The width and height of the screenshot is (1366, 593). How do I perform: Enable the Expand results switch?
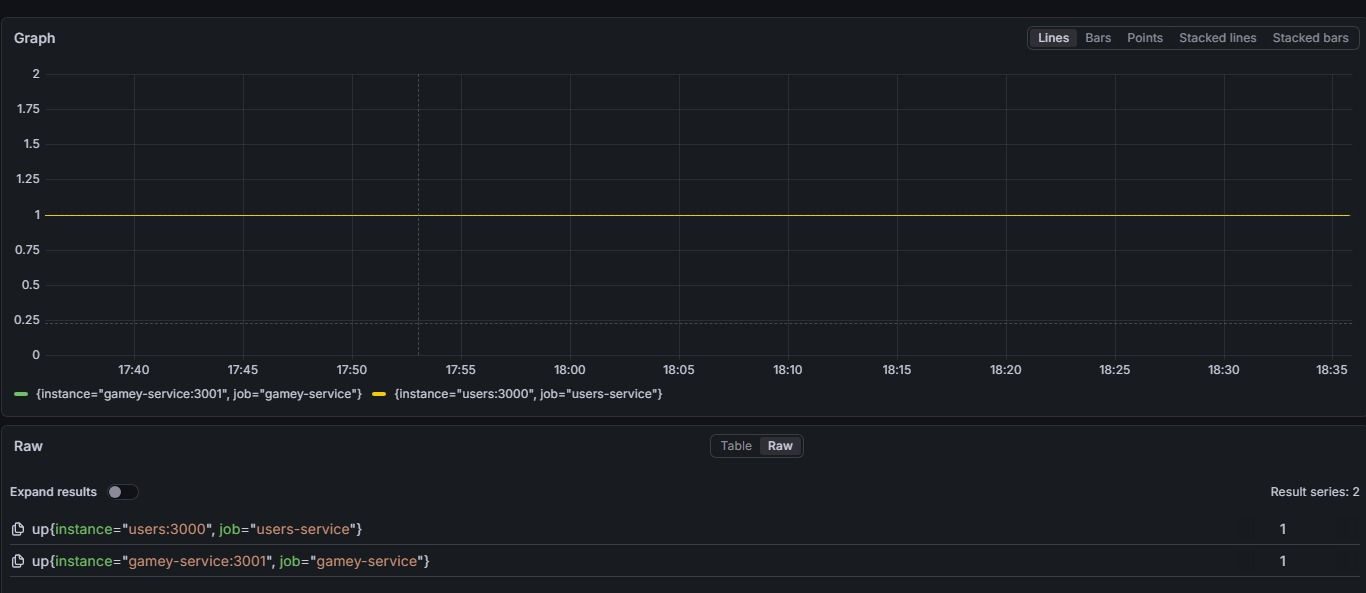tap(123, 492)
